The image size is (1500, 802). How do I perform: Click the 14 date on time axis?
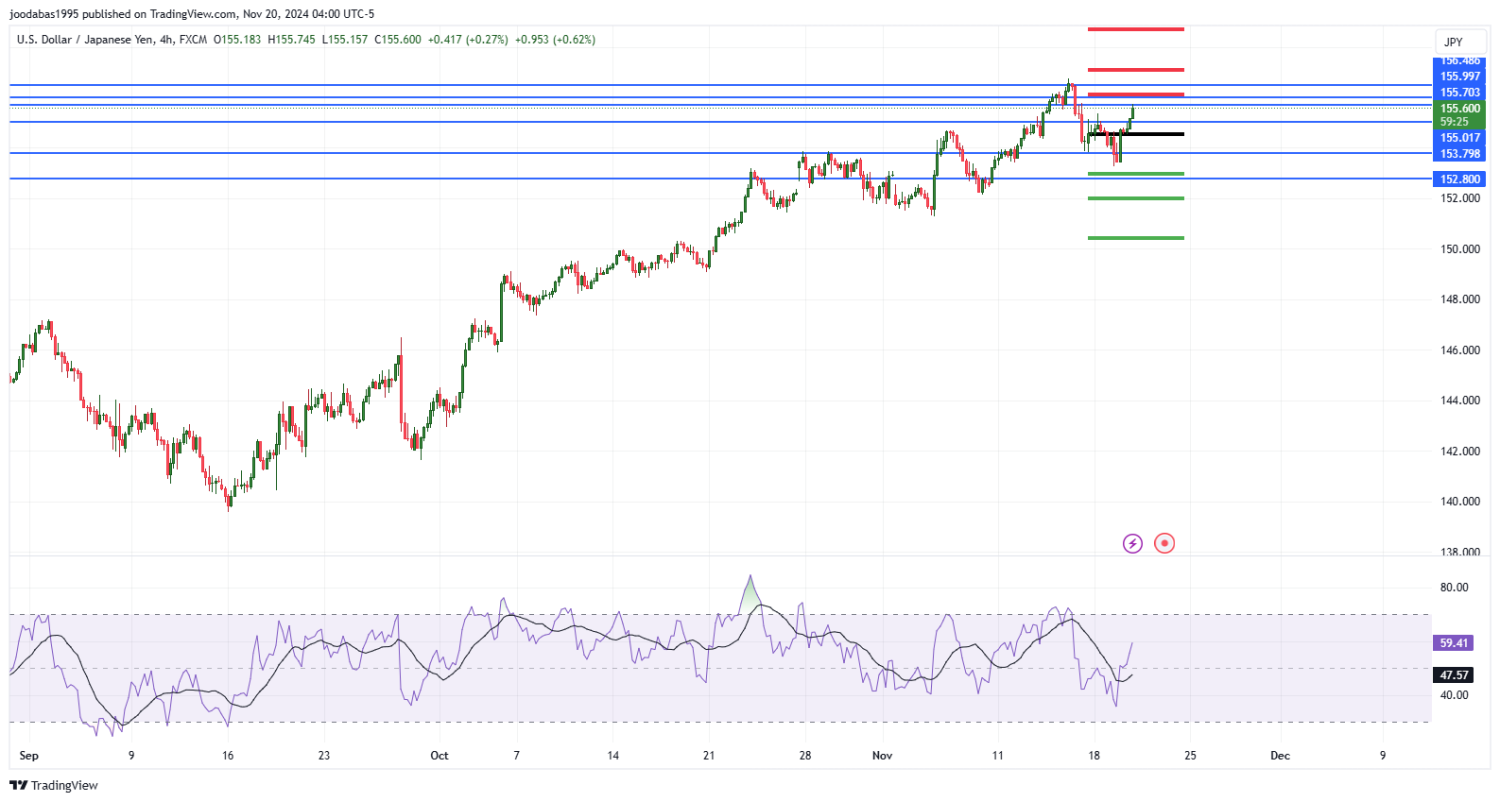pyautogui.click(x=613, y=756)
